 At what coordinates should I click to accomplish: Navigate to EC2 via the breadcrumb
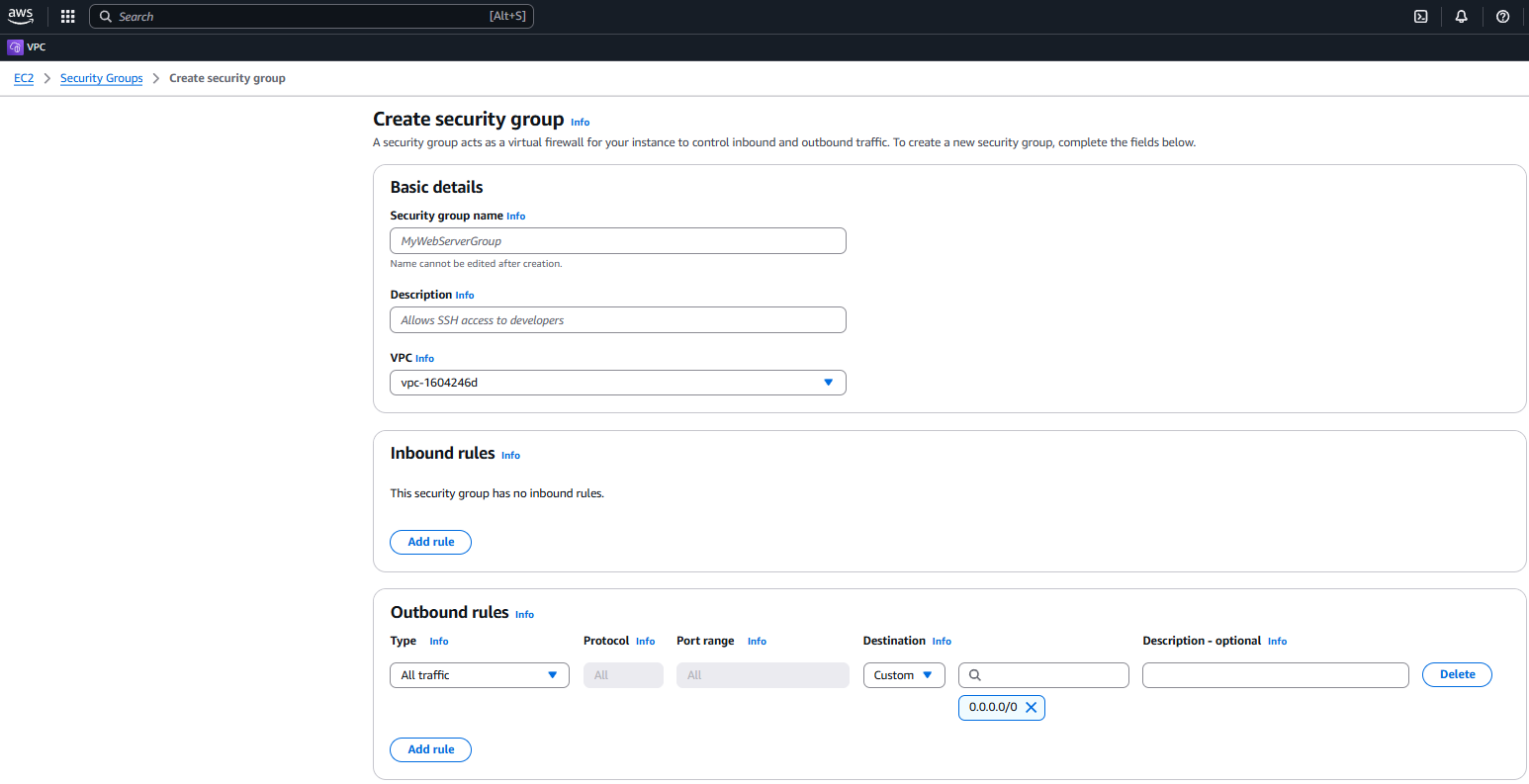23,78
